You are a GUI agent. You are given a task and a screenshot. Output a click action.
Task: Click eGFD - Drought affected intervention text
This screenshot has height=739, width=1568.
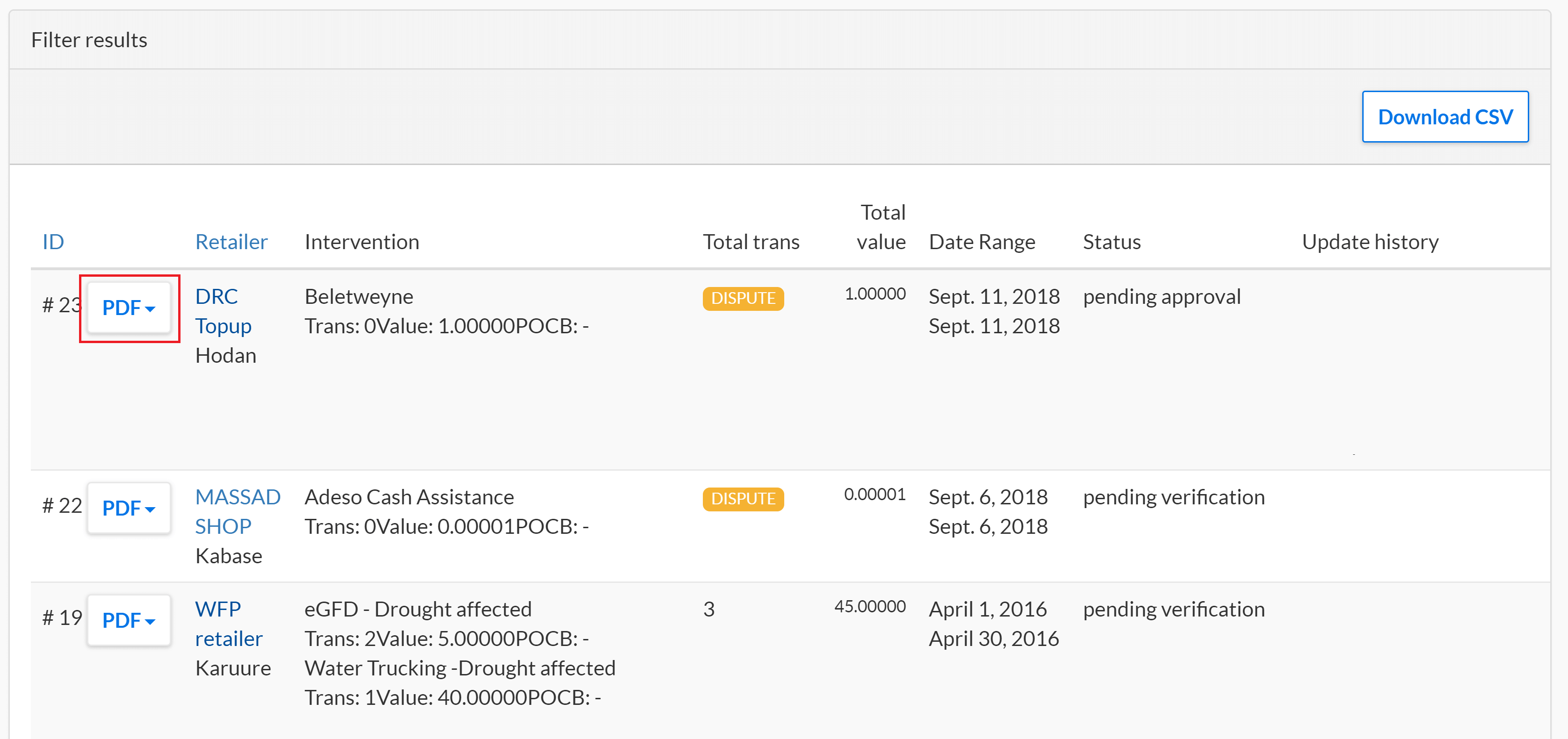418,610
